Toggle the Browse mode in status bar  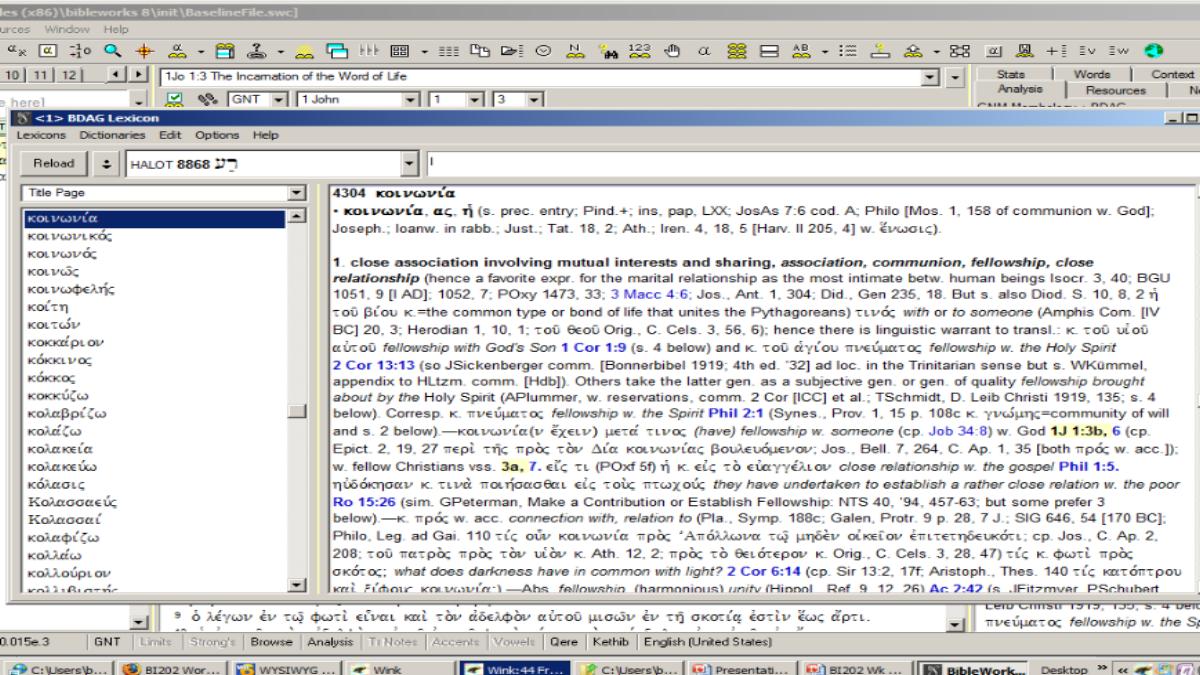[269, 641]
